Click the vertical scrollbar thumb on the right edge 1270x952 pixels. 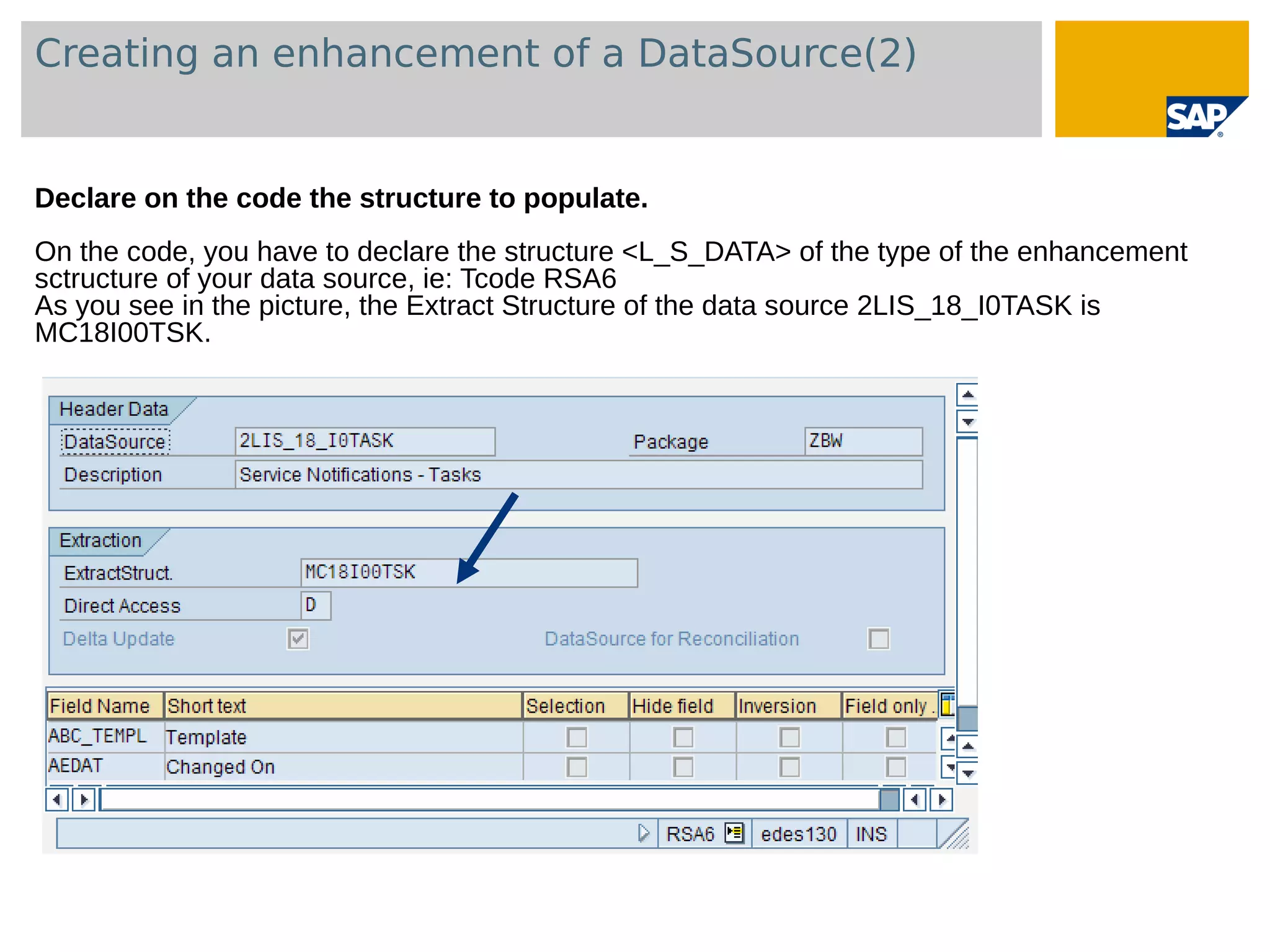point(967,719)
